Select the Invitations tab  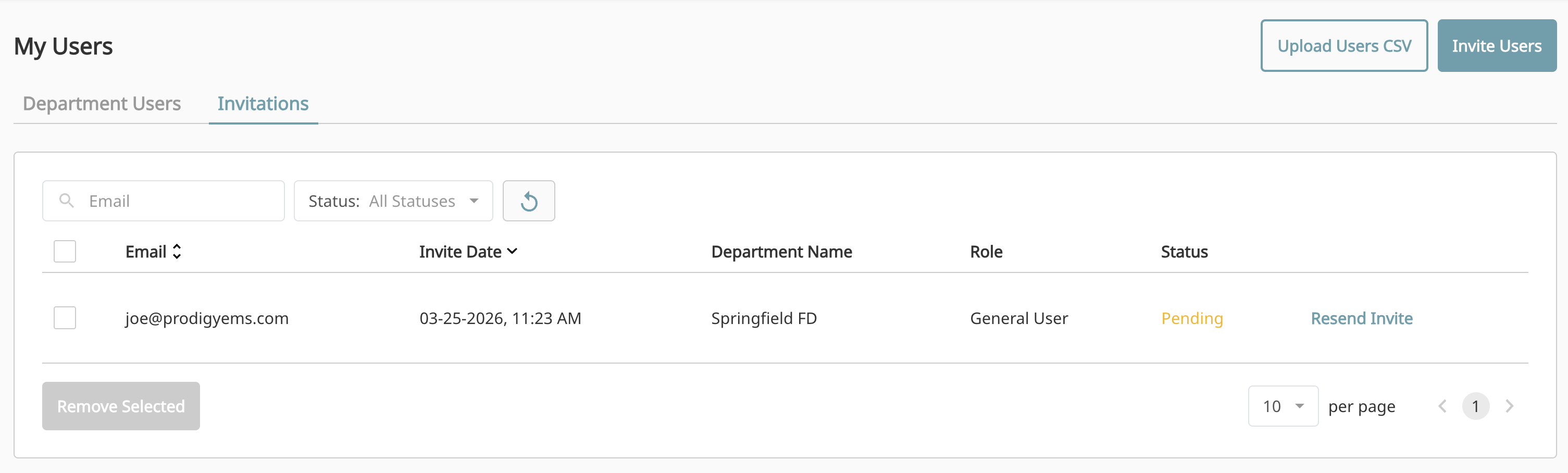click(263, 104)
